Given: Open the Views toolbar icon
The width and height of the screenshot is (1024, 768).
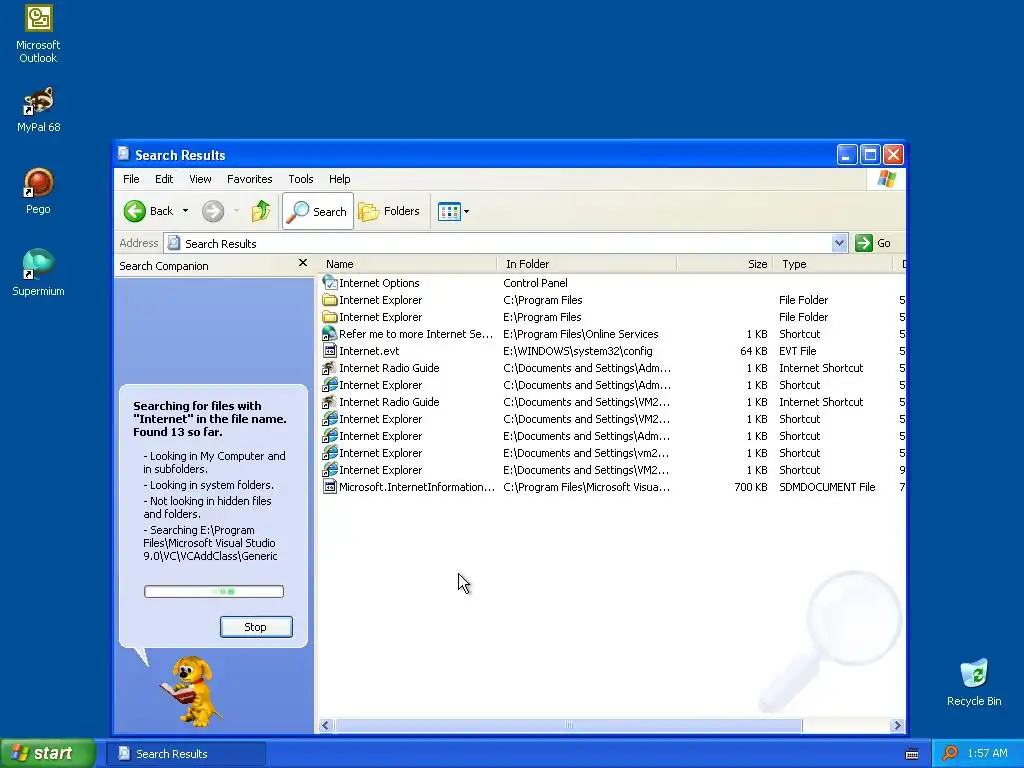Looking at the screenshot, I should (449, 212).
